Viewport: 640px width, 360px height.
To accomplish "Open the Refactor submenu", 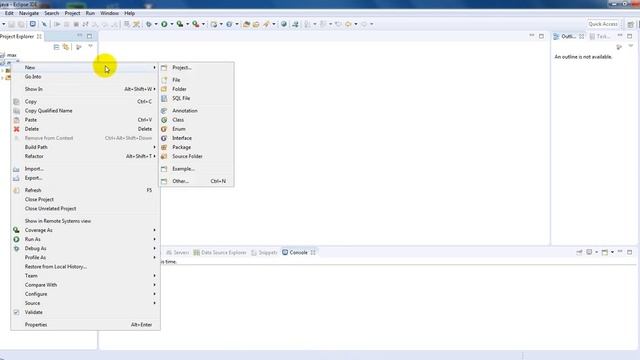I will point(85,156).
